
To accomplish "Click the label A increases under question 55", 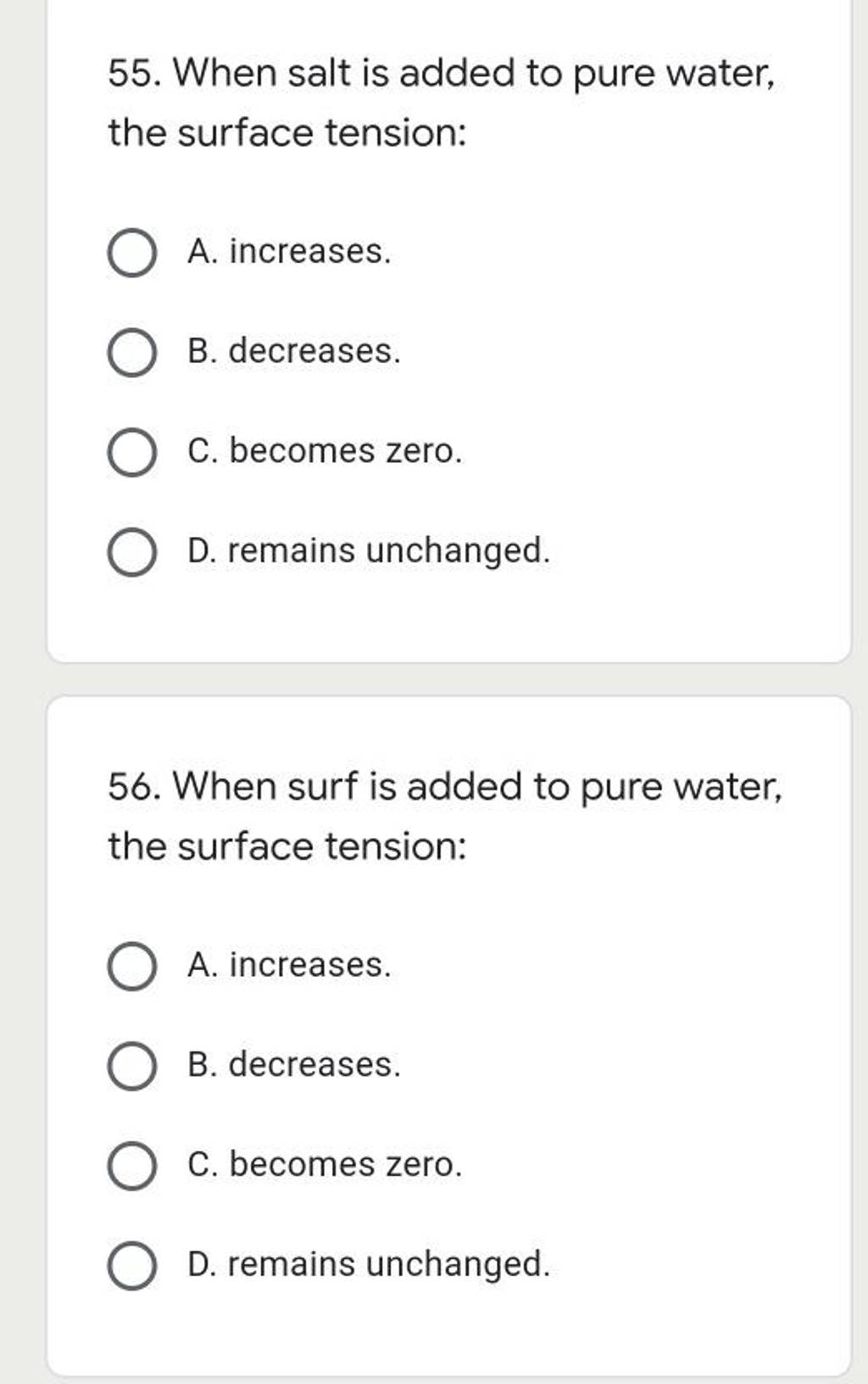I will point(288,251).
